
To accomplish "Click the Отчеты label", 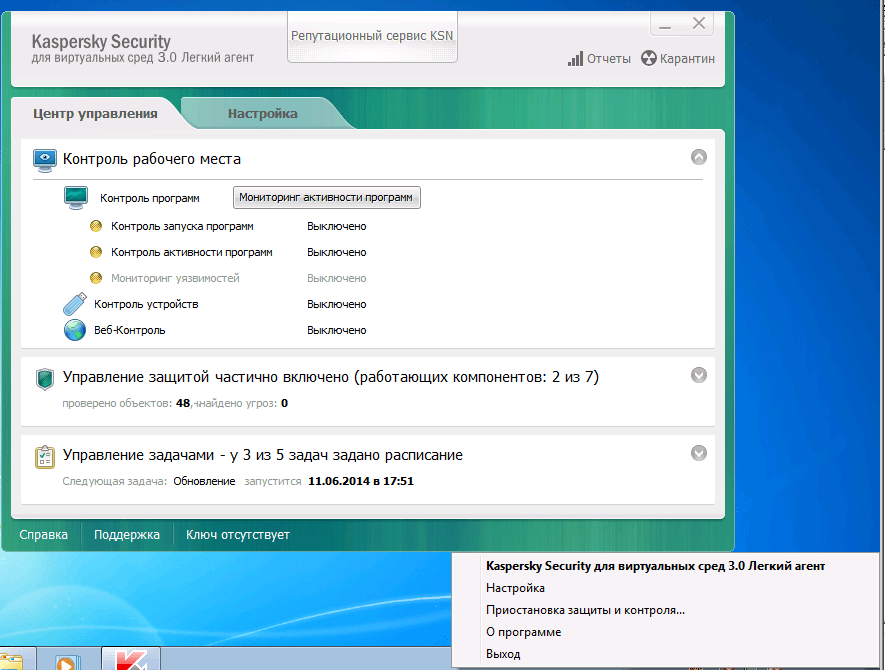I will click(x=608, y=59).
